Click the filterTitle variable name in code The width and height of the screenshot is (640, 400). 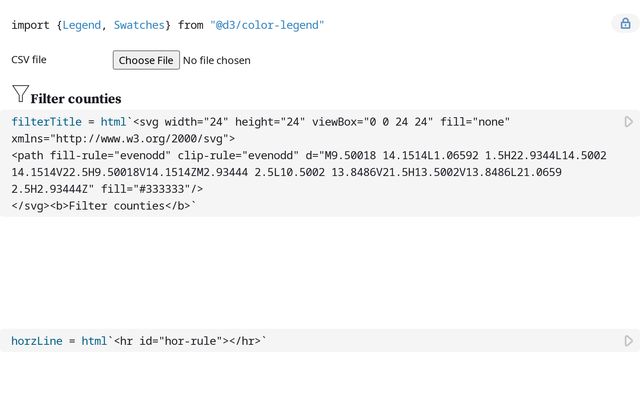pyautogui.click(x=45, y=122)
